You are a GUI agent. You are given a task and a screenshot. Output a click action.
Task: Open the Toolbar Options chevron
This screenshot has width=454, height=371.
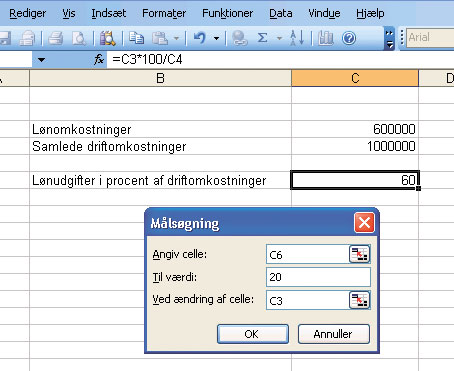click(389, 38)
